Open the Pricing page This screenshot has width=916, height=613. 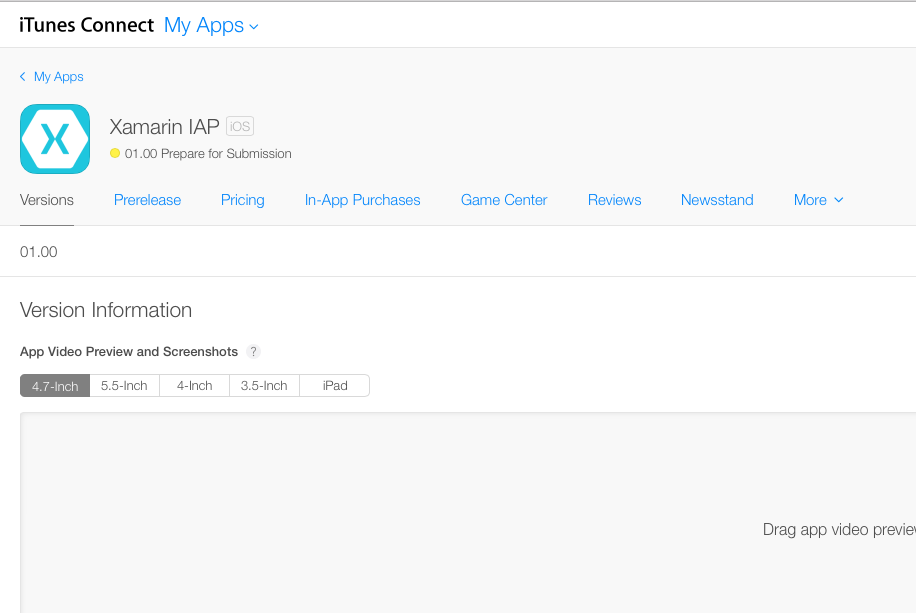[x=242, y=200]
